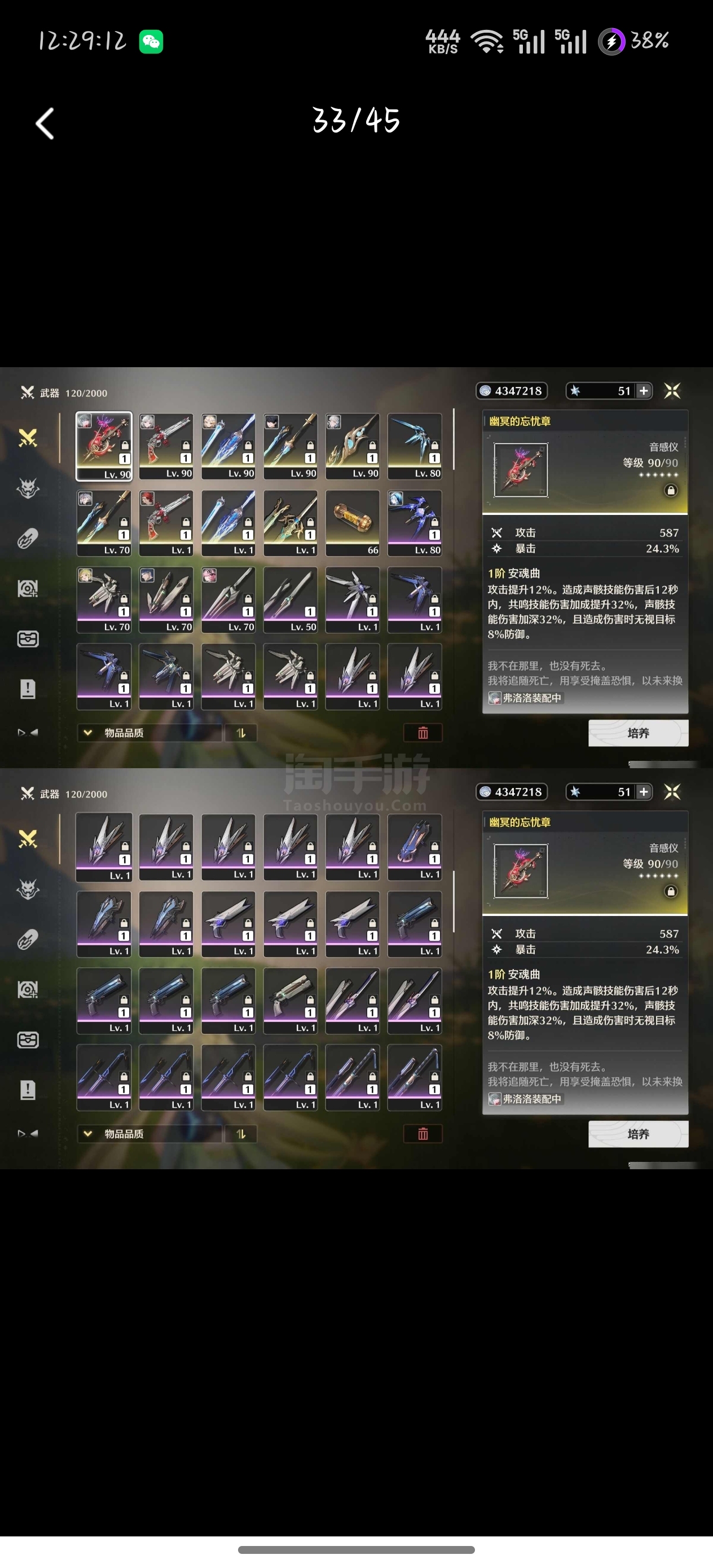Collapse upper sidebar with the double-arrow expander
The width and height of the screenshot is (713, 1568).
pyautogui.click(x=28, y=732)
